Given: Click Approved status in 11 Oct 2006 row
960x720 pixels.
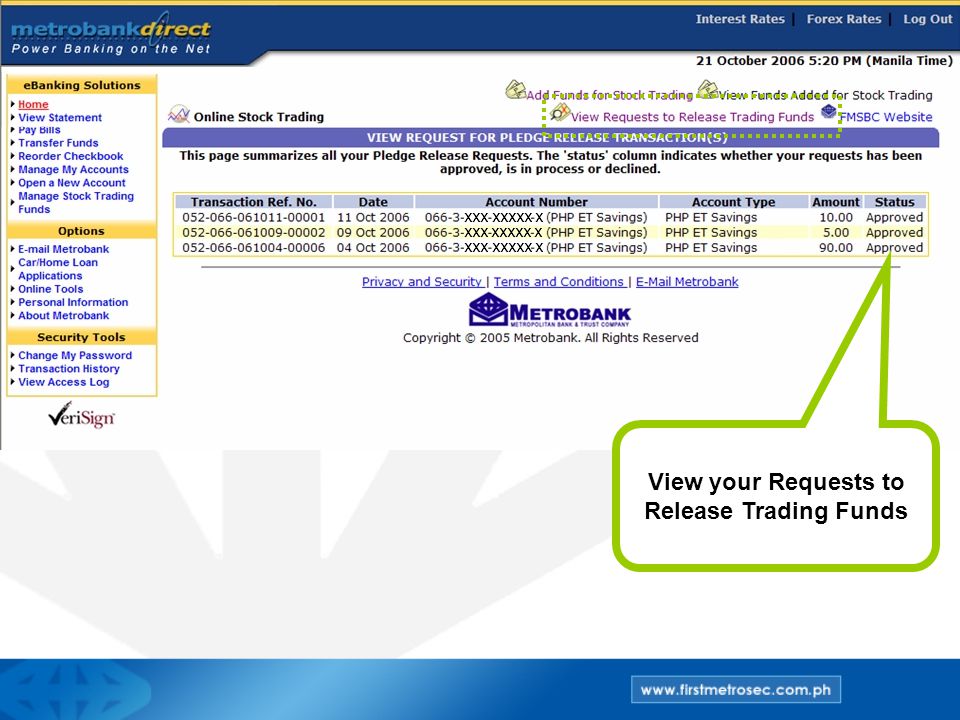Looking at the screenshot, I should (894, 218).
